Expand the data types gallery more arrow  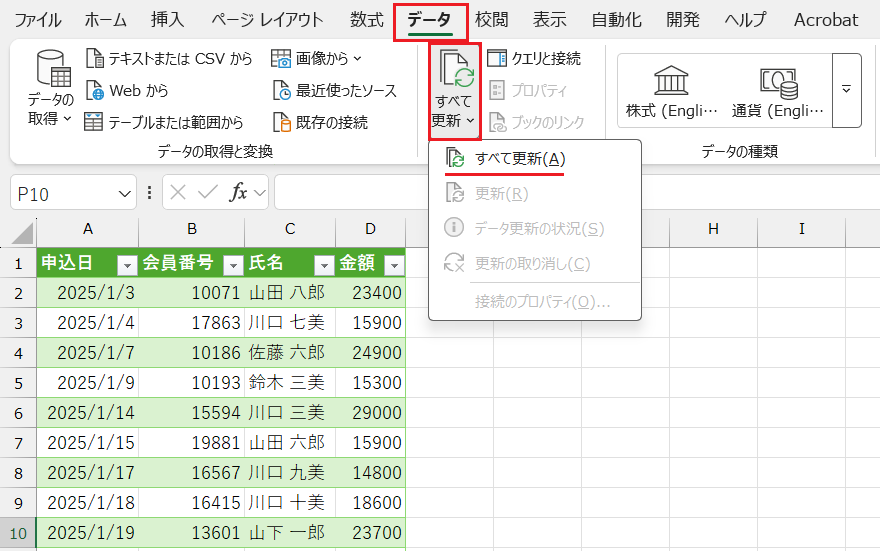(x=846, y=90)
